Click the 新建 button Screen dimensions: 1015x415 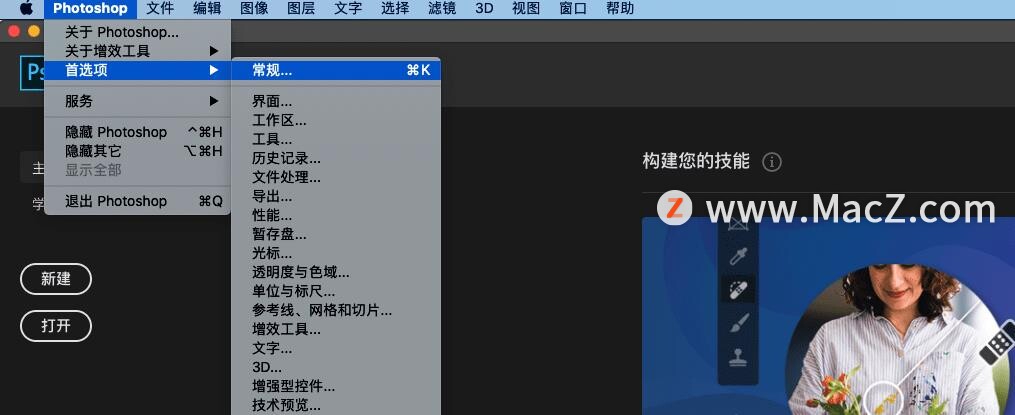(x=56, y=279)
